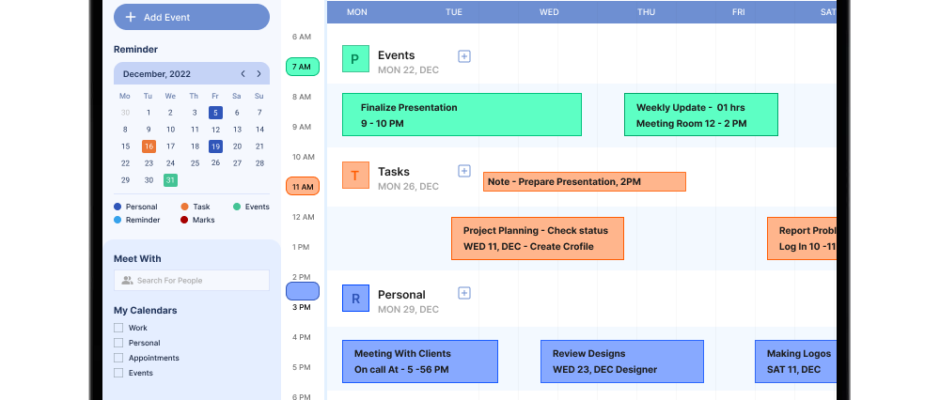Viewport: 940px width, 400px height.
Task: Select the THU column header
Action: coord(646,12)
